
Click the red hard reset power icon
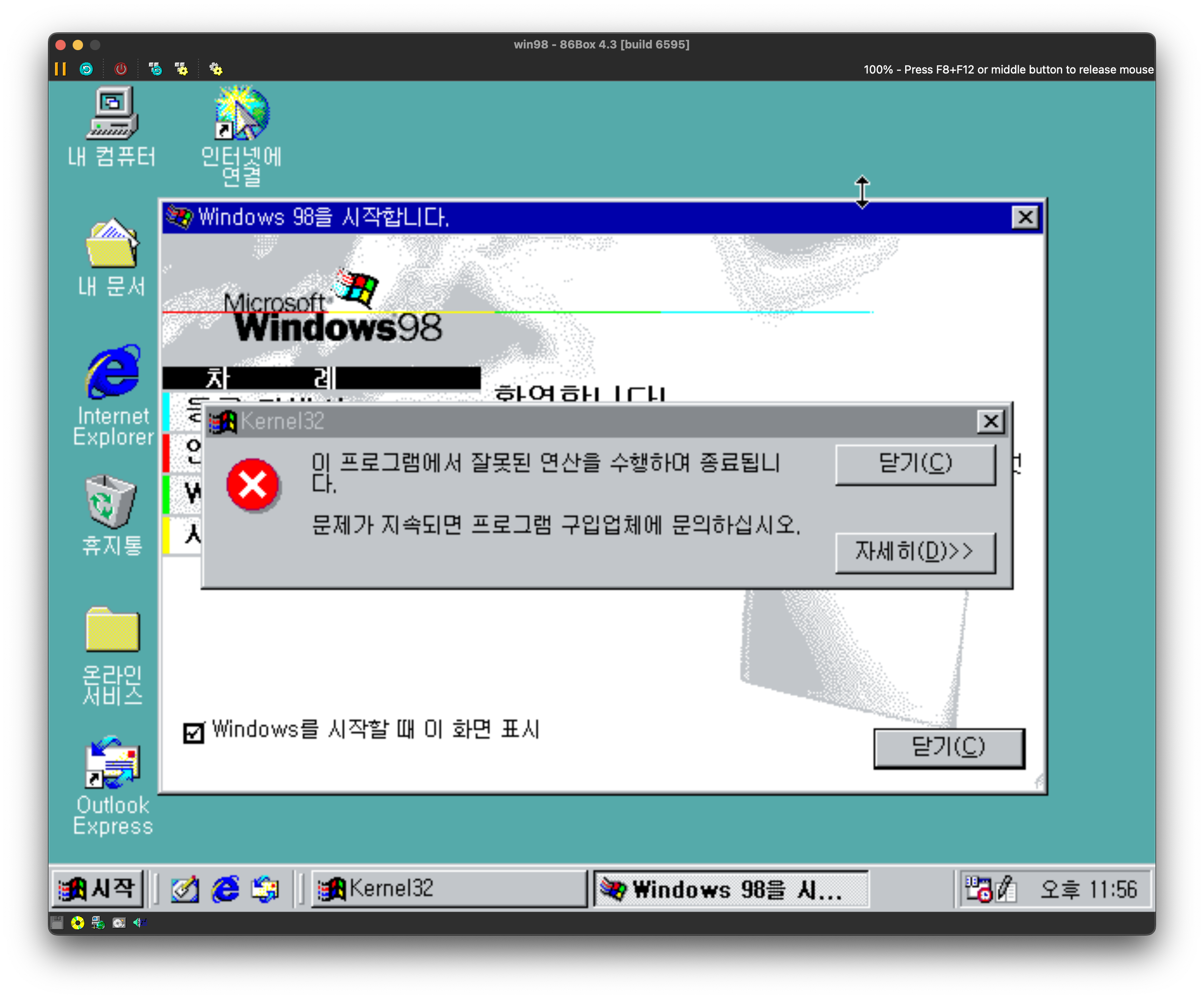(x=120, y=69)
